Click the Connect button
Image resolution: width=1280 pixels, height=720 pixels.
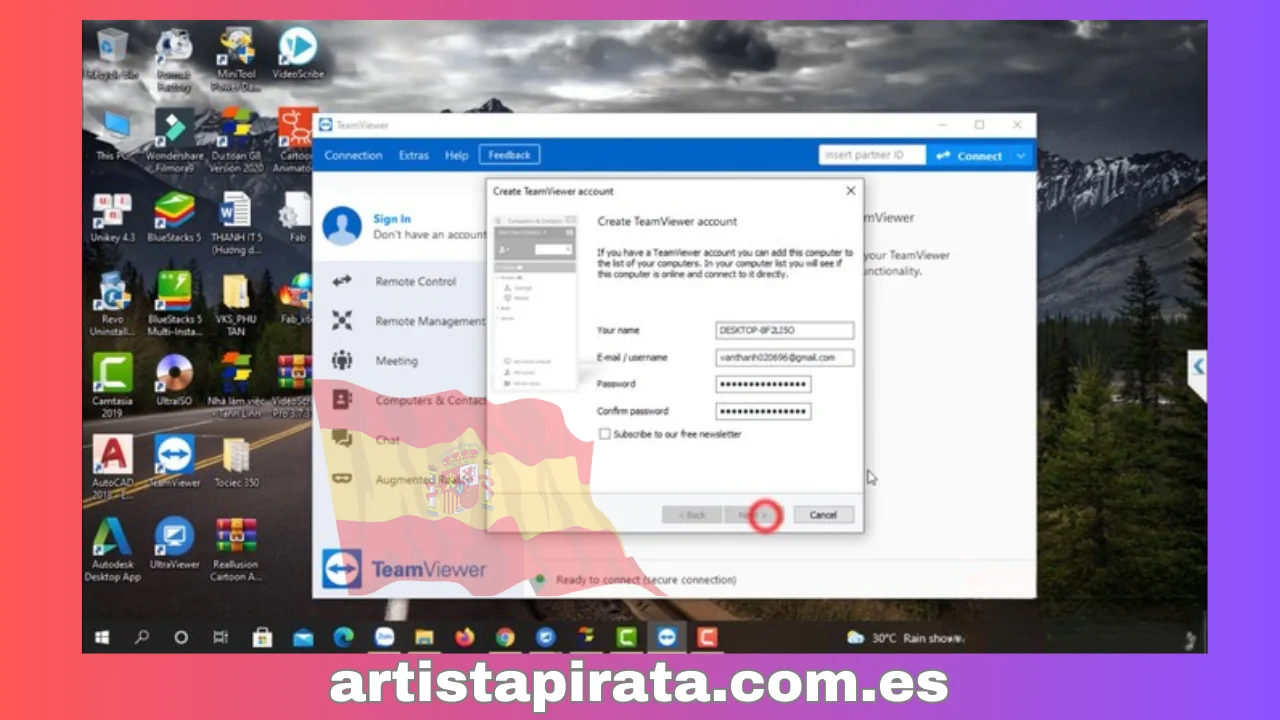pos(969,155)
